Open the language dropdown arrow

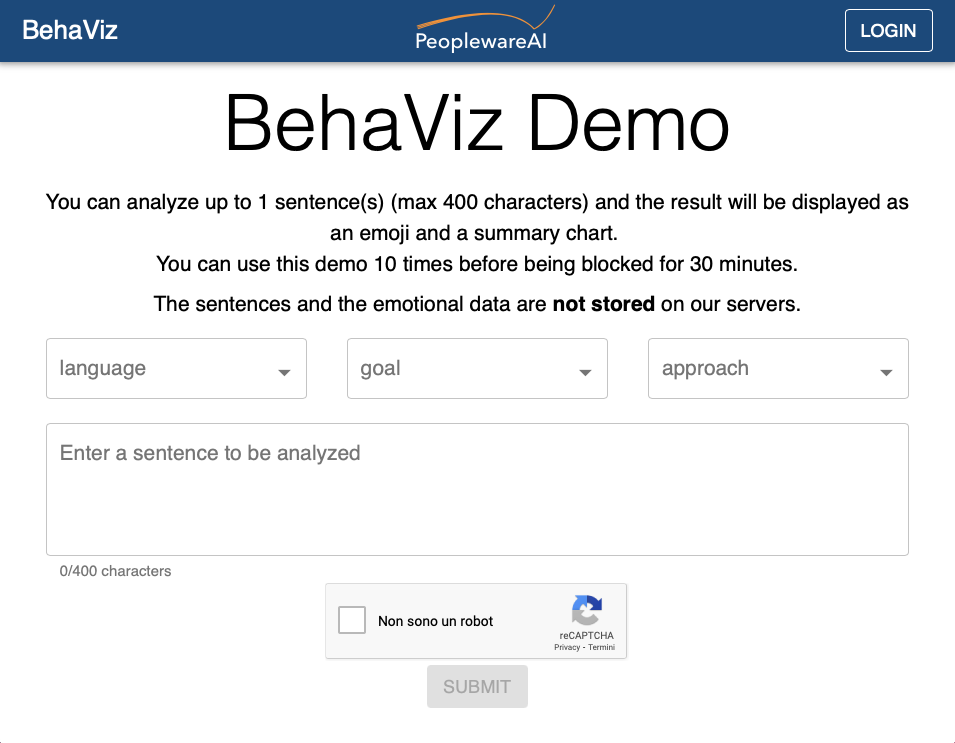coord(285,369)
